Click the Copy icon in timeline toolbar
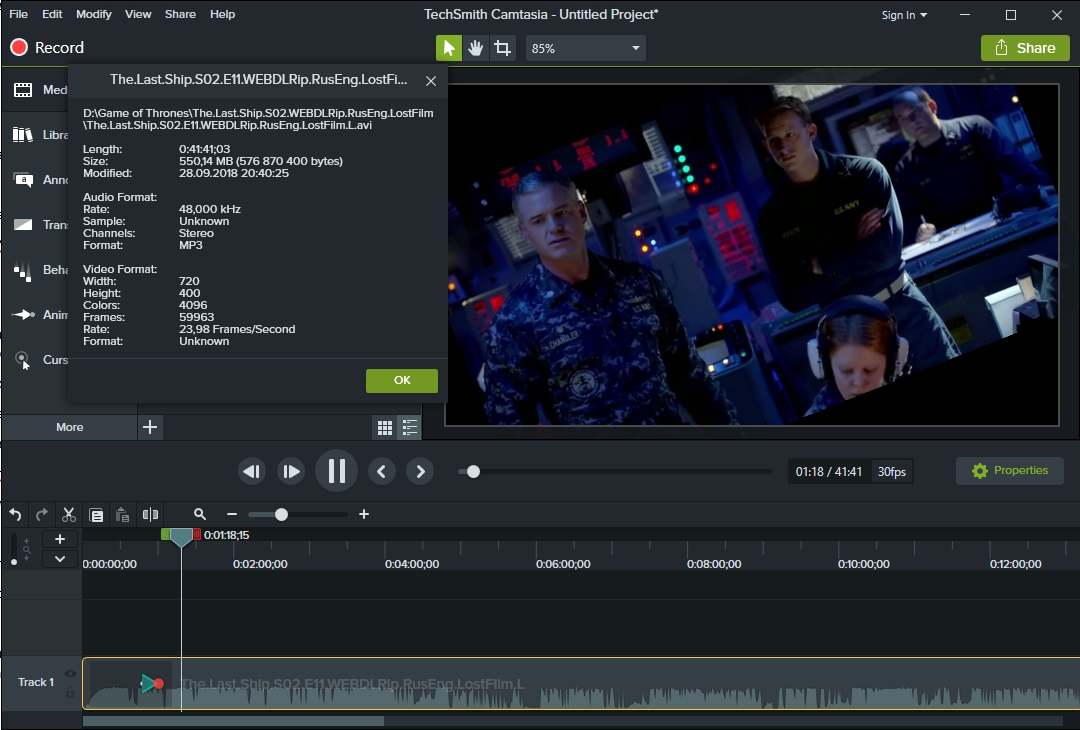Screen dimensions: 1080x730 point(96,515)
